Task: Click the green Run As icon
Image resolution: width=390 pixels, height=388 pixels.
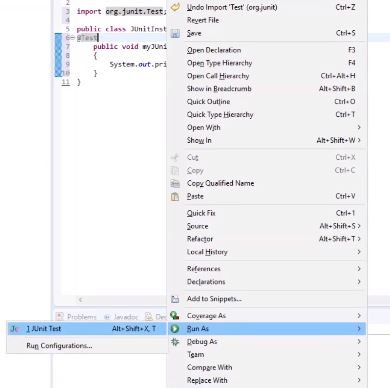Action: (175, 329)
